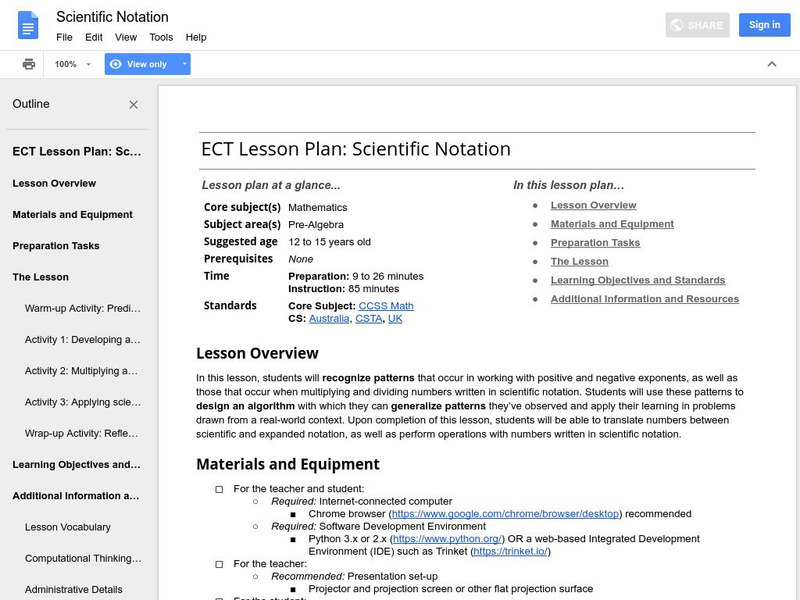Select Materials and Equipment outline heading
Screen dimensions: 800x600
pos(72,214)
